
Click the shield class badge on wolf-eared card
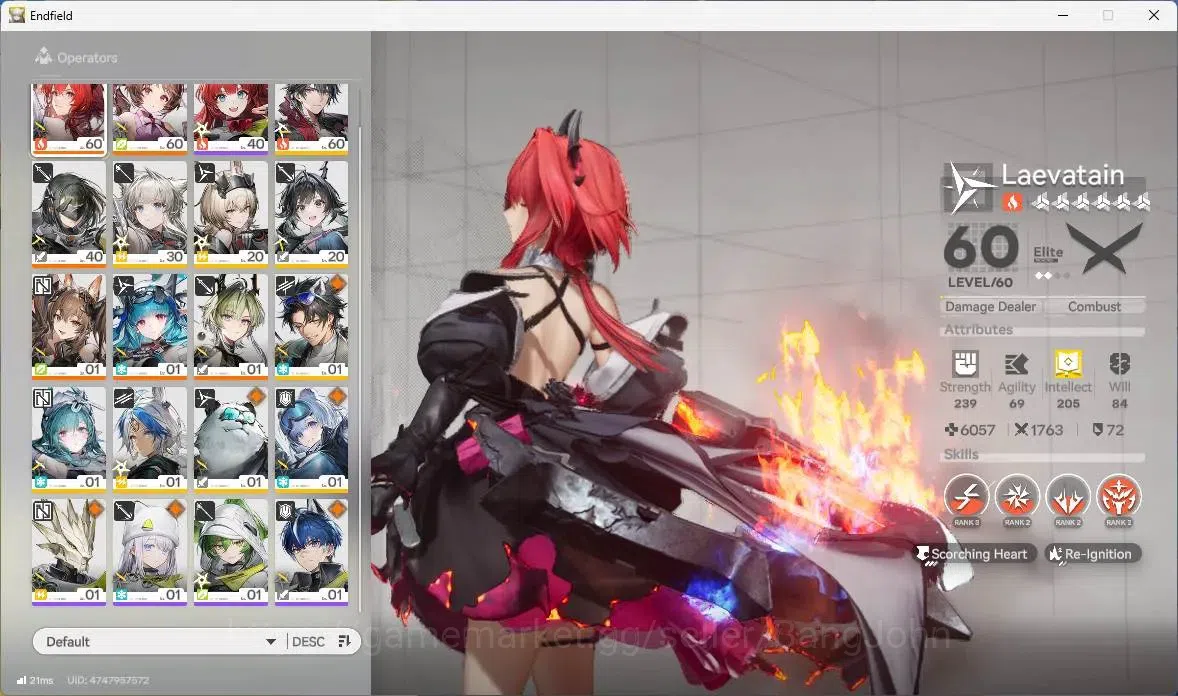coord(285,512)
